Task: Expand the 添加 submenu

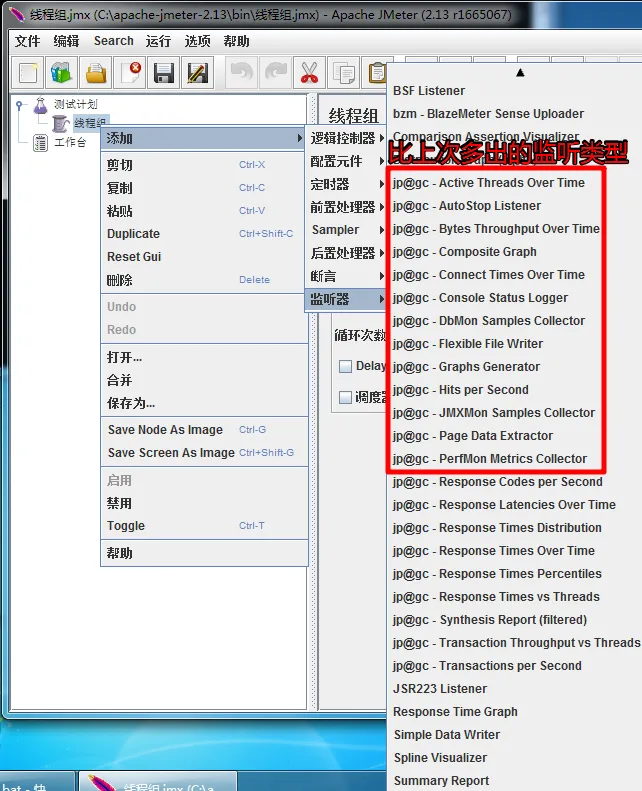Action: point(203,138)
